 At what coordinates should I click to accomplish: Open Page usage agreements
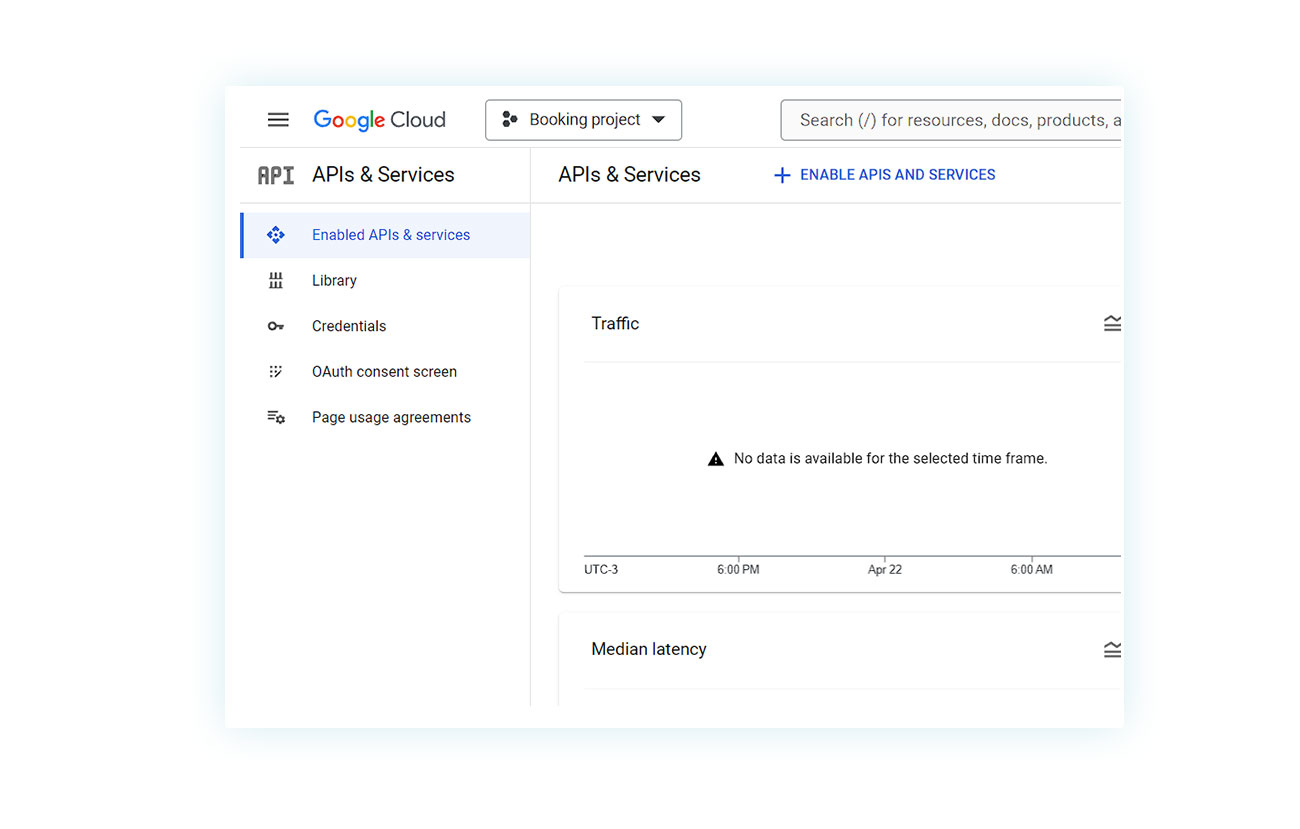(x=385, y=417)
